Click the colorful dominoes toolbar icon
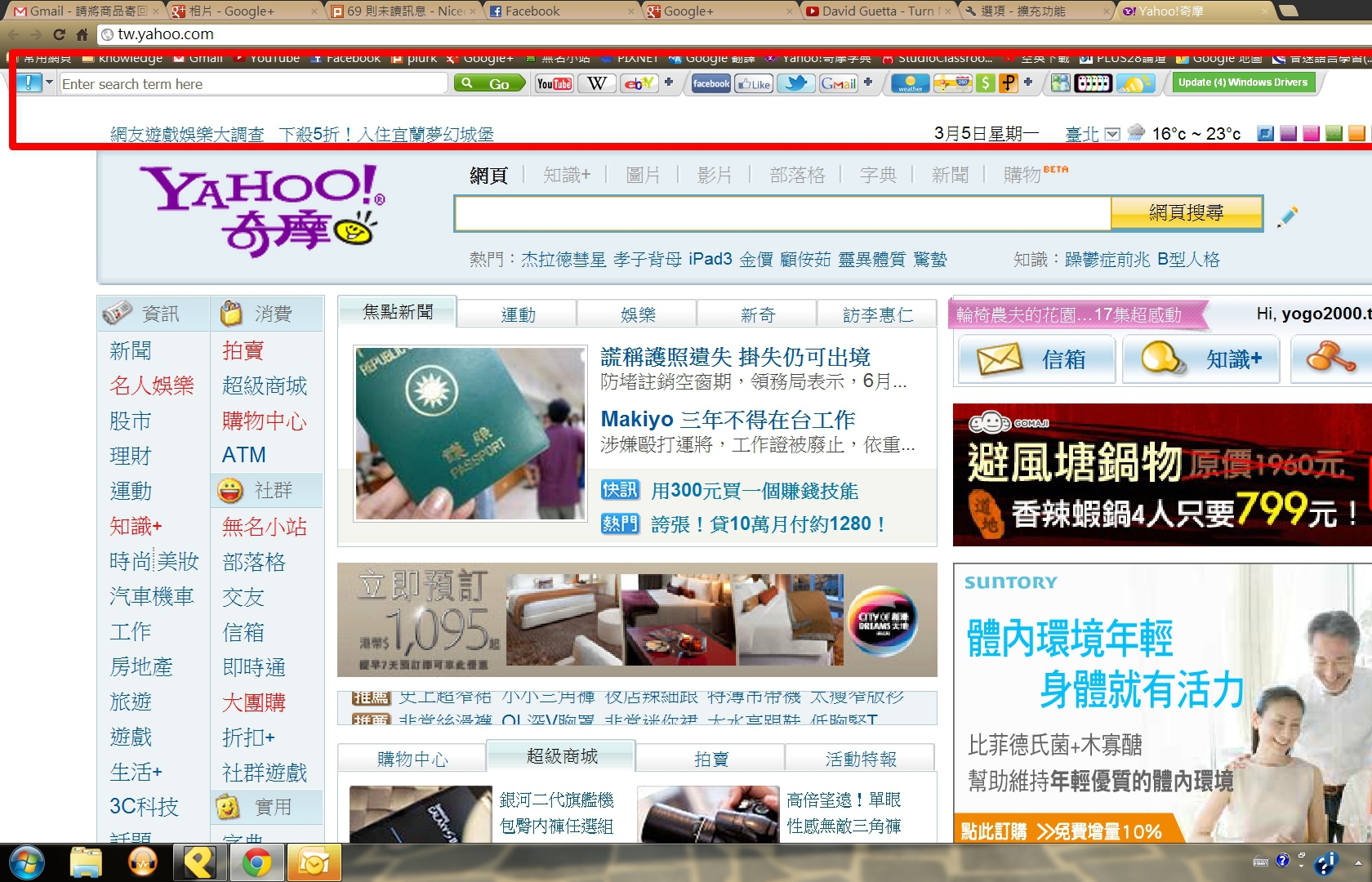This screenshot has width=1372, height=882. click(x=1093, y=83)
